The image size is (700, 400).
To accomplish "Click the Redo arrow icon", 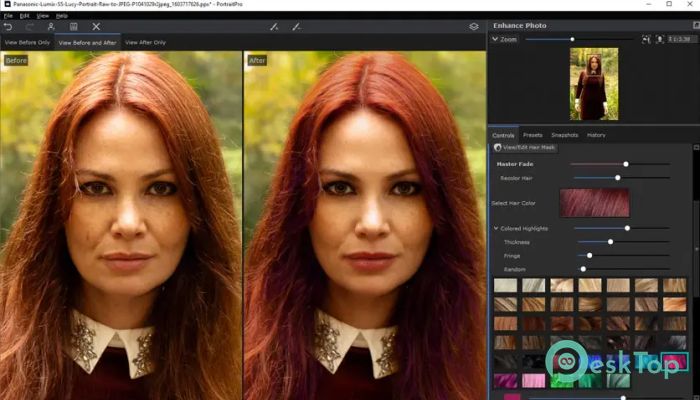I will pyautogui.click(x=29, y=27).
